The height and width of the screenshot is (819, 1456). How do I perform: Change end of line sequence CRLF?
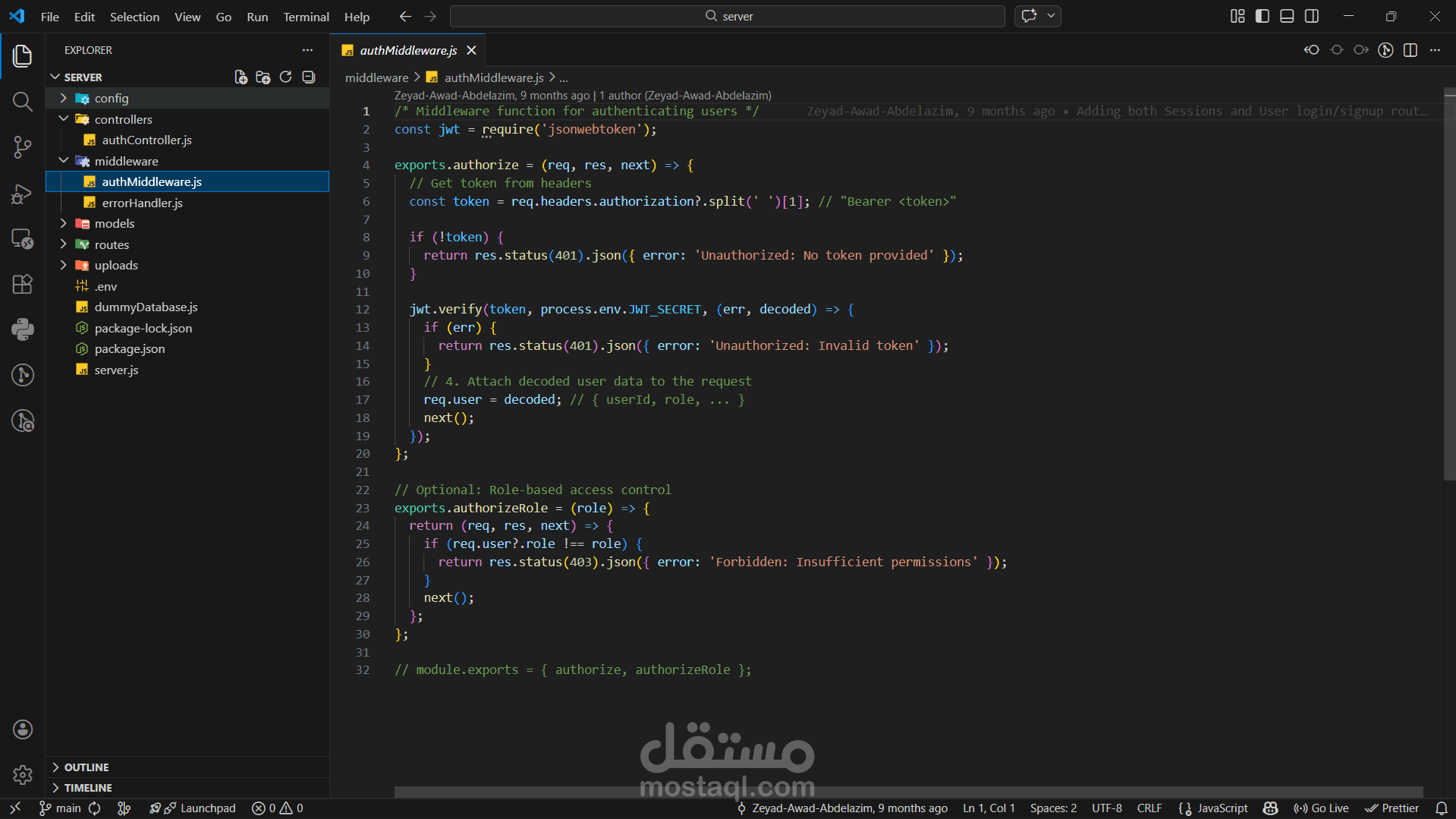point(1149,808)
